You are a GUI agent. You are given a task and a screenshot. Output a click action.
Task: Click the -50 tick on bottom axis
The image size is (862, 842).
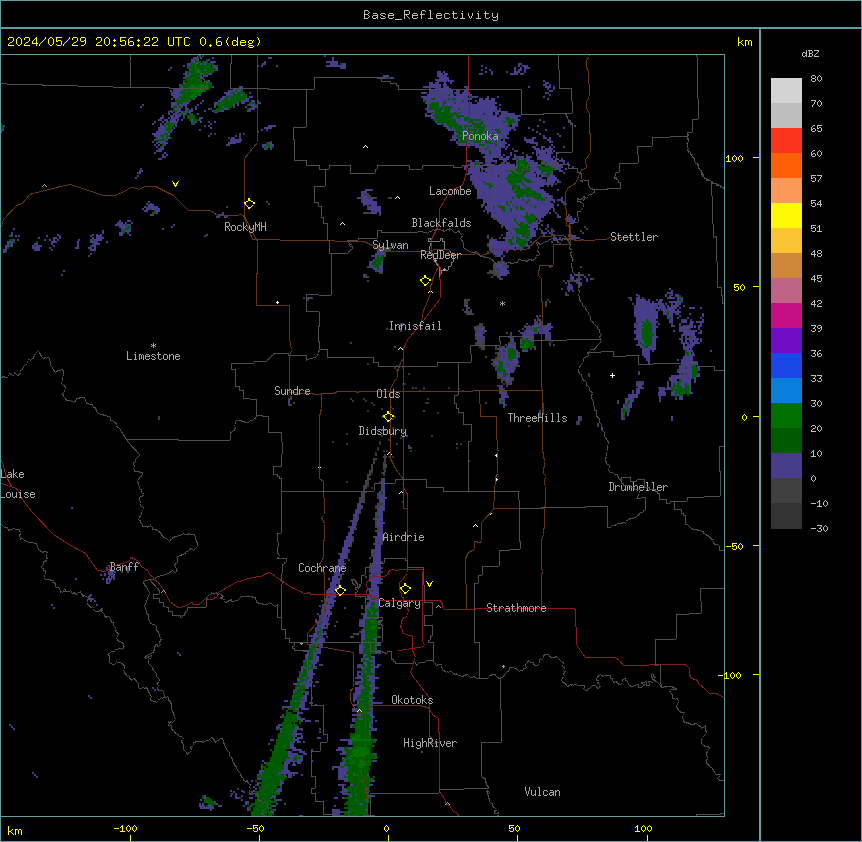[255, 828]
